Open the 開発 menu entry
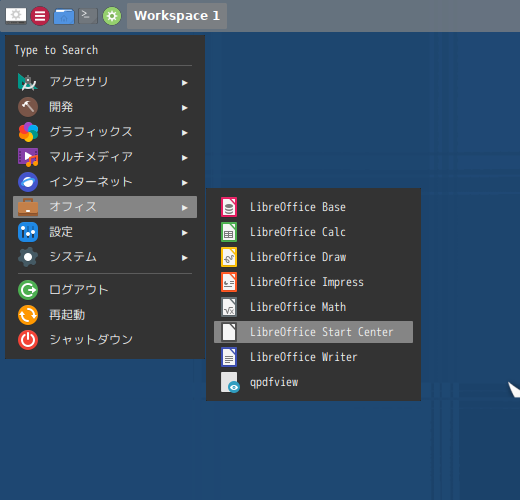520x500 pixels. [x=105, y=107]
